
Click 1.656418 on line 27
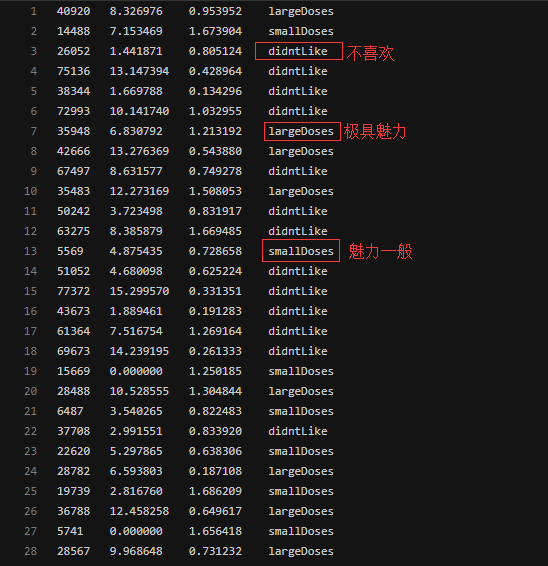coord(215,531)
